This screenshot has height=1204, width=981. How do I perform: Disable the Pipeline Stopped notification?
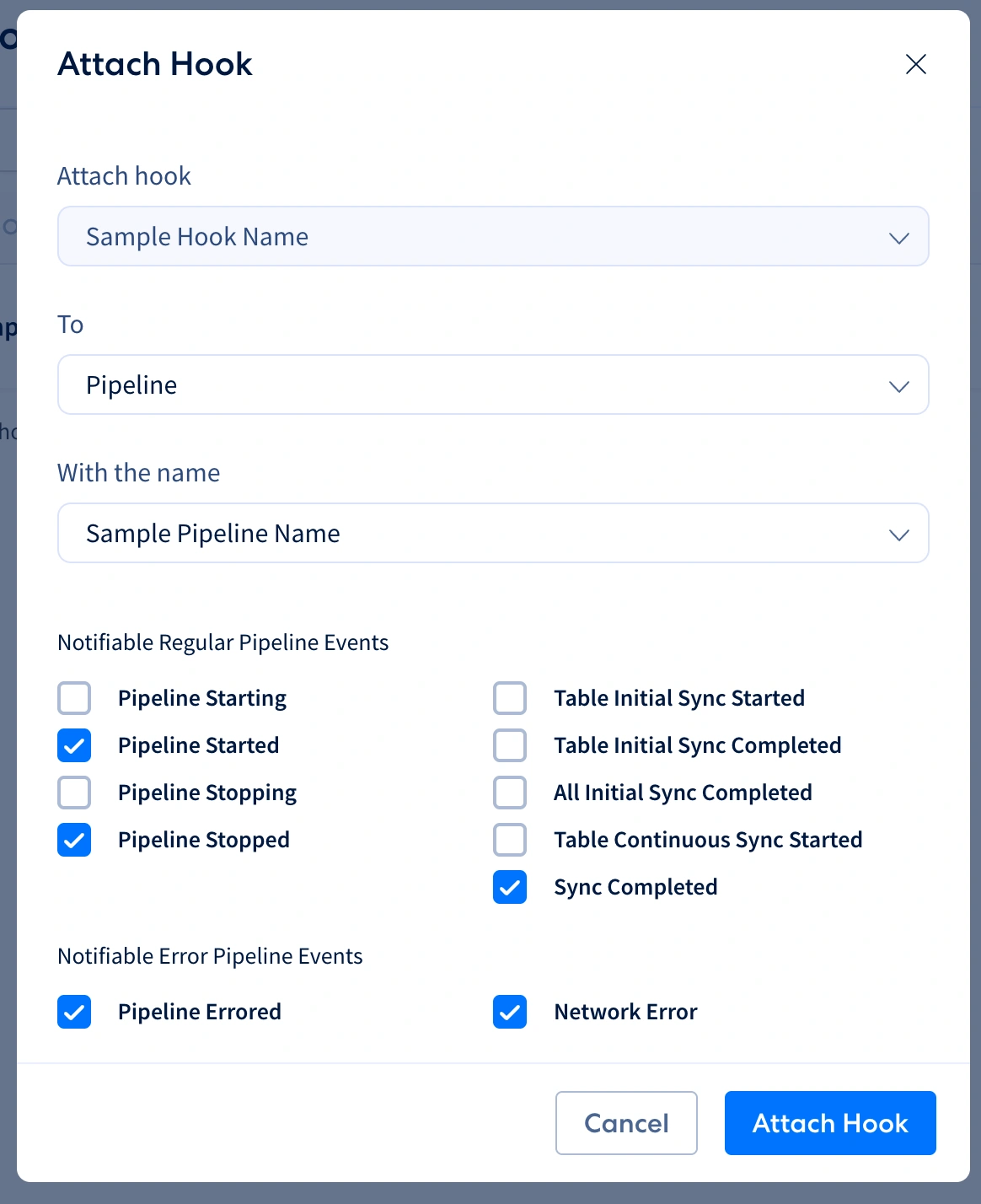pyautogui.click(x=74, y=840)
